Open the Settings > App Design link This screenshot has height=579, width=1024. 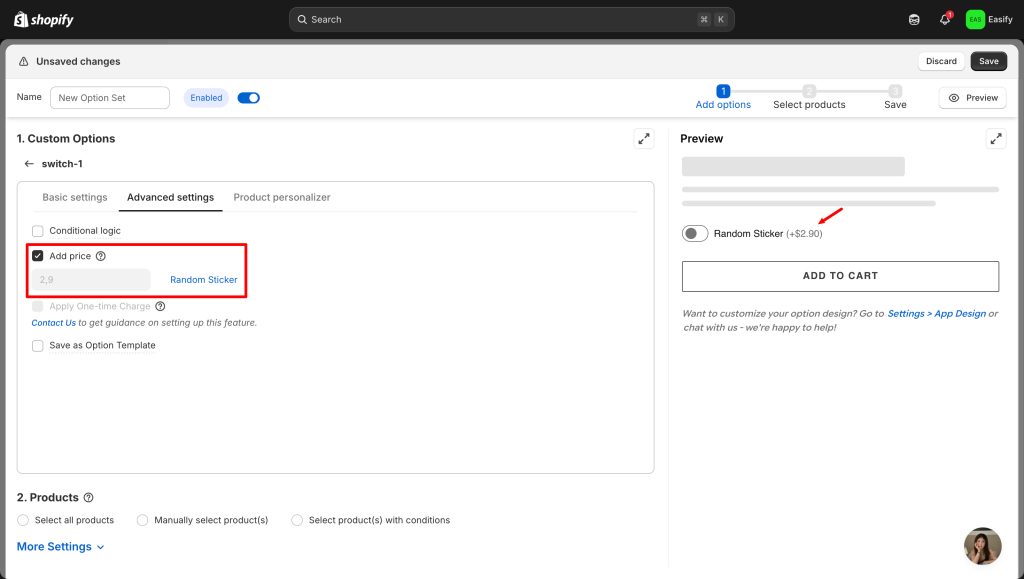click(936, 314)
